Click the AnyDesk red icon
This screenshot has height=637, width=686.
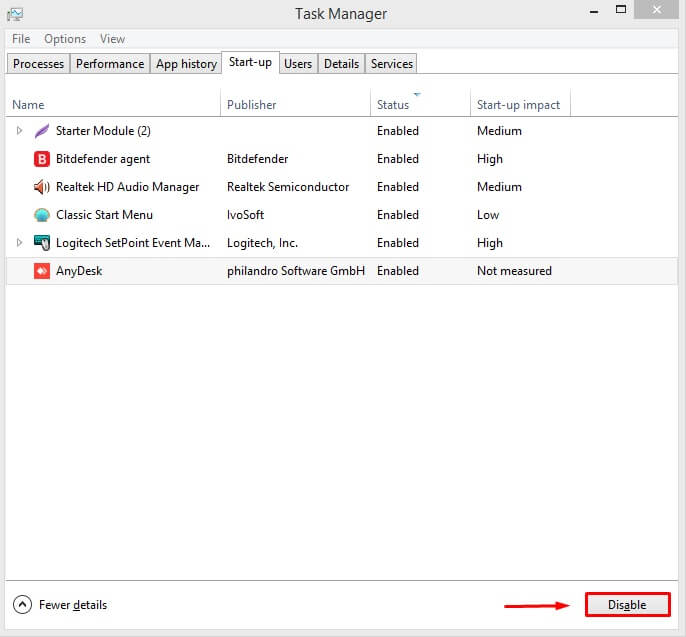tap(42, 271)
